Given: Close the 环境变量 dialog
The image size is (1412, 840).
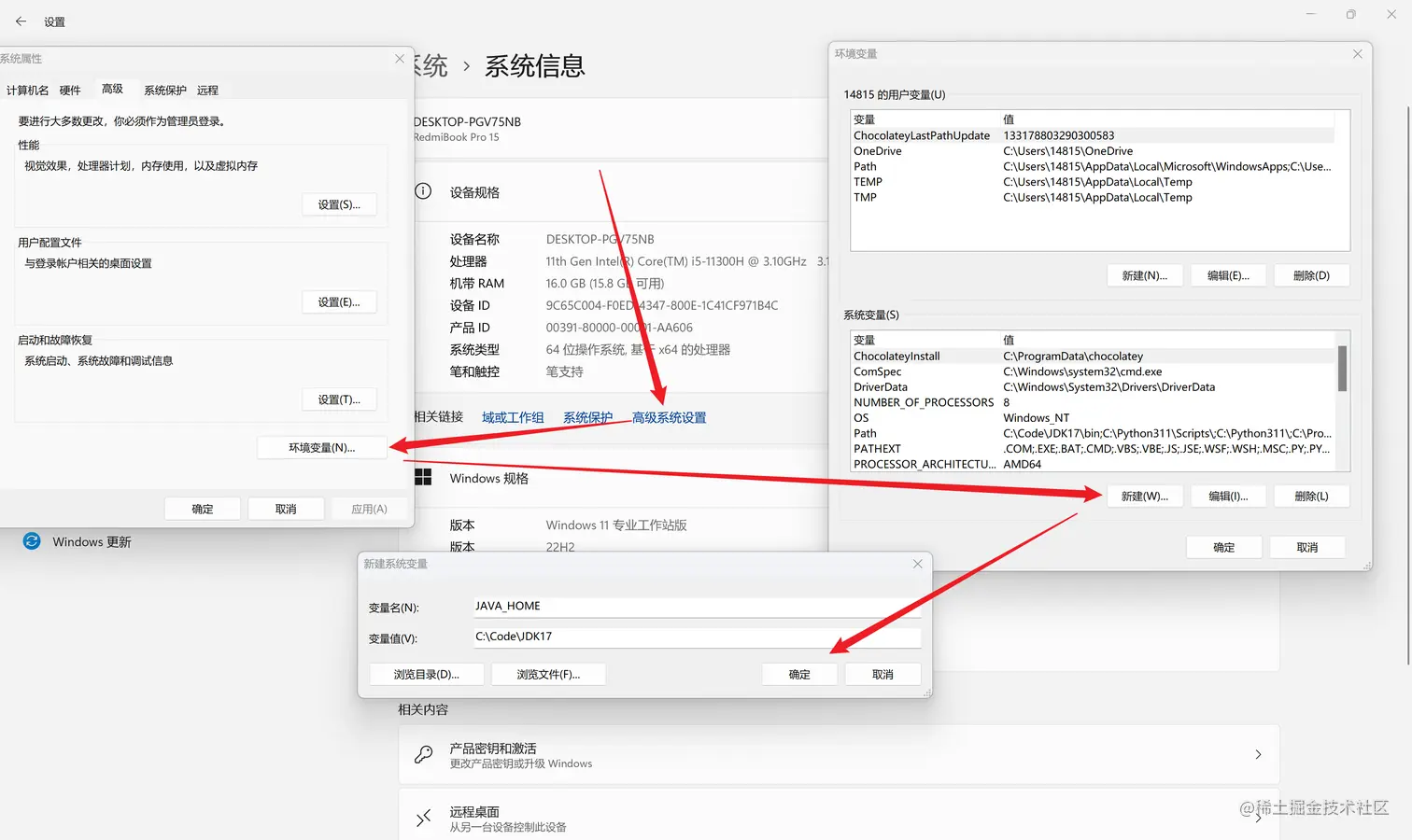Looking at the screenshot, I should pyautogui.click(x=1357, y=54).
